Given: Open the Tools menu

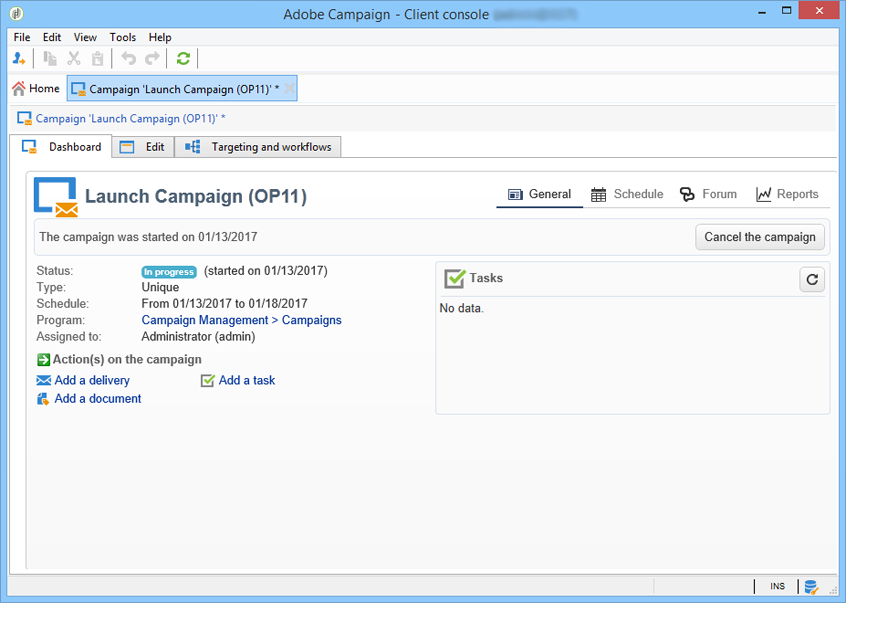Looking at the screenshot, I should [122, 37].
